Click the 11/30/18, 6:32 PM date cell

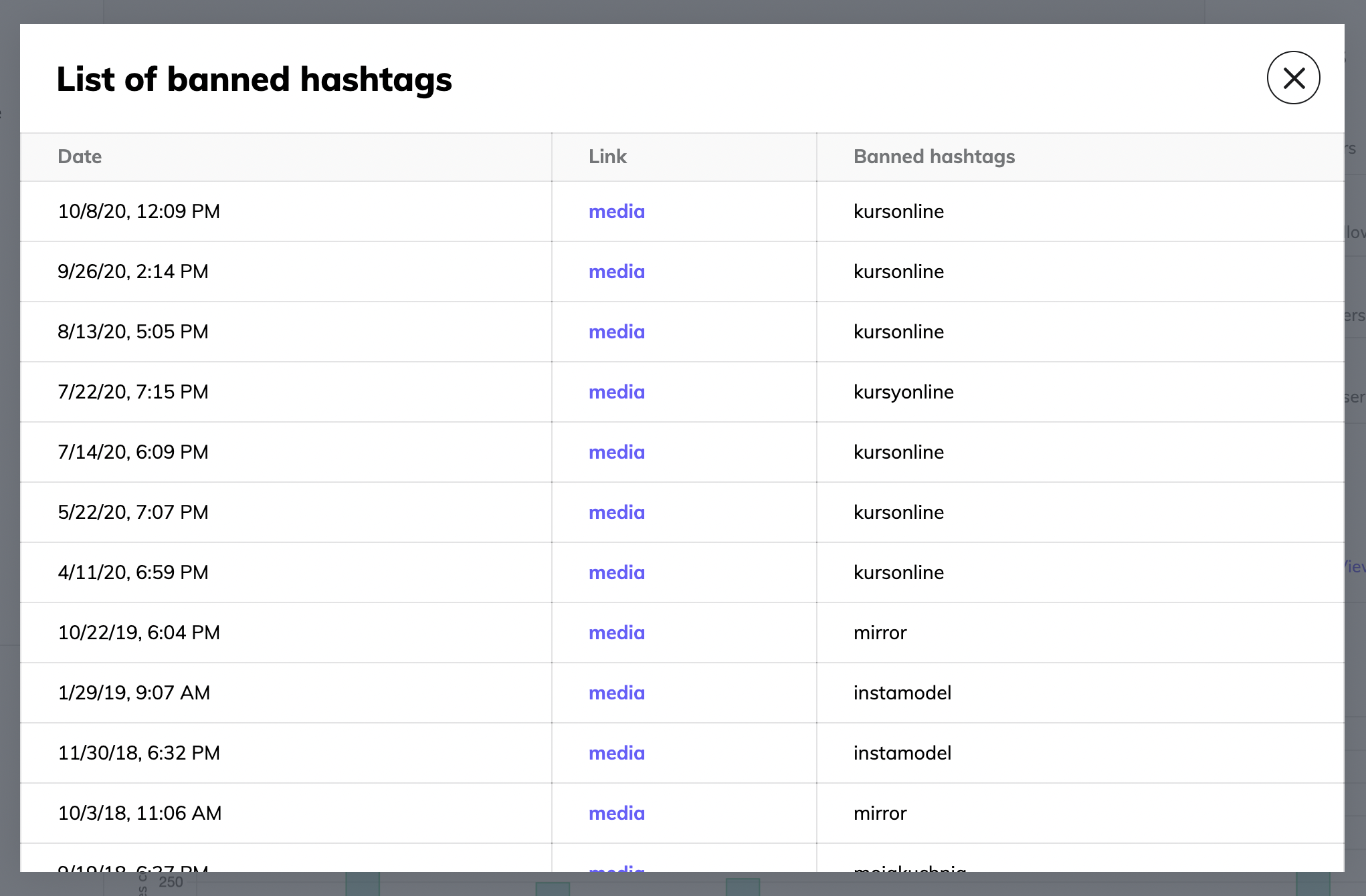[x=138, y=753]
